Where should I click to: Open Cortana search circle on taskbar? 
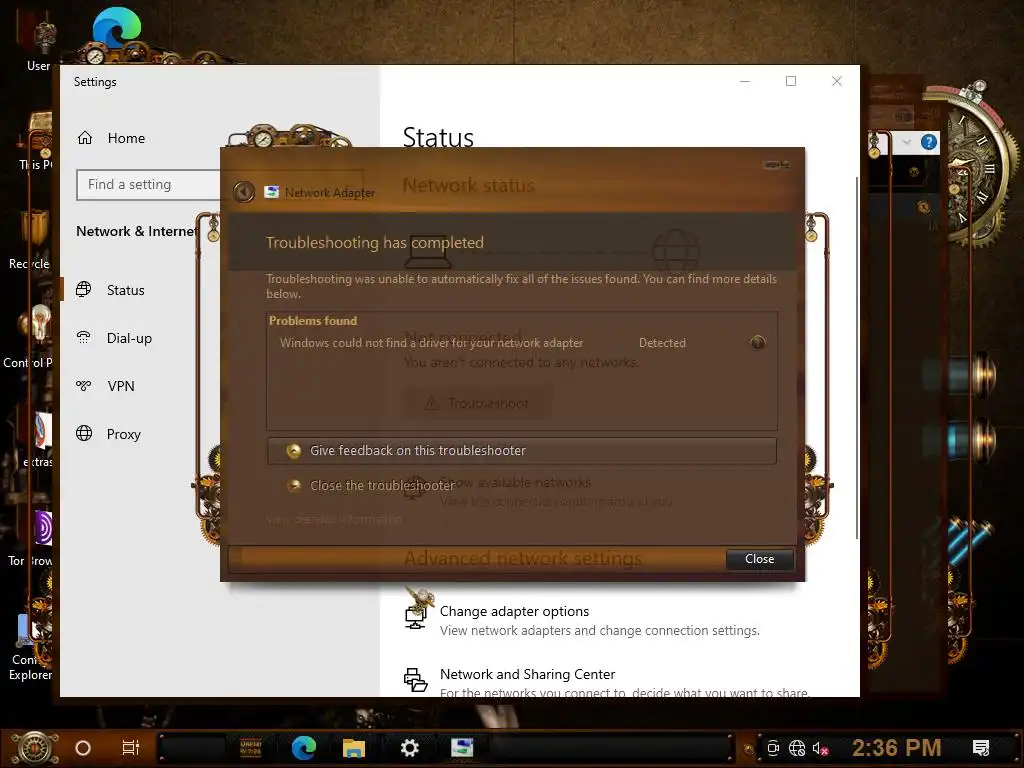click(x=83, y=748)
